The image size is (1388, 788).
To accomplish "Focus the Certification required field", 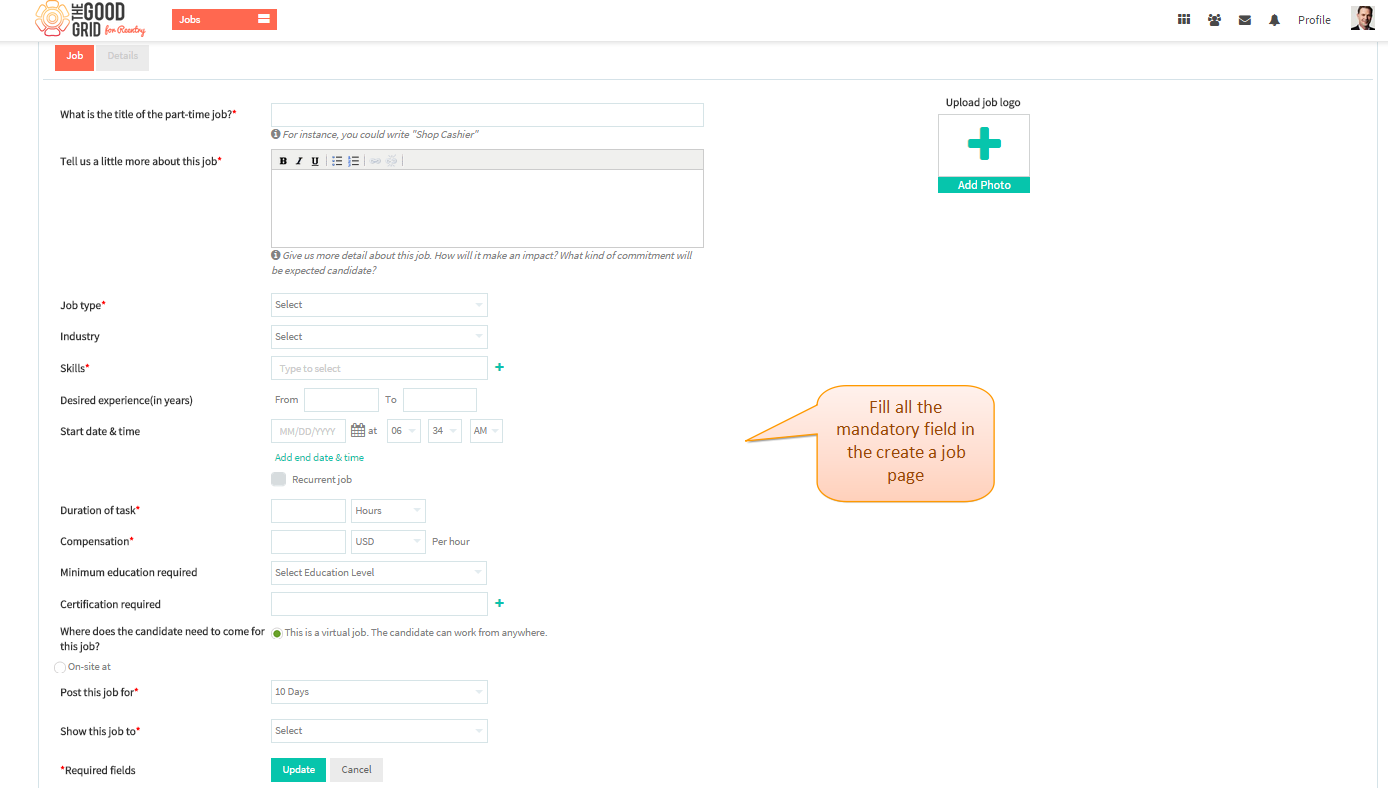I will pos(379,604).
